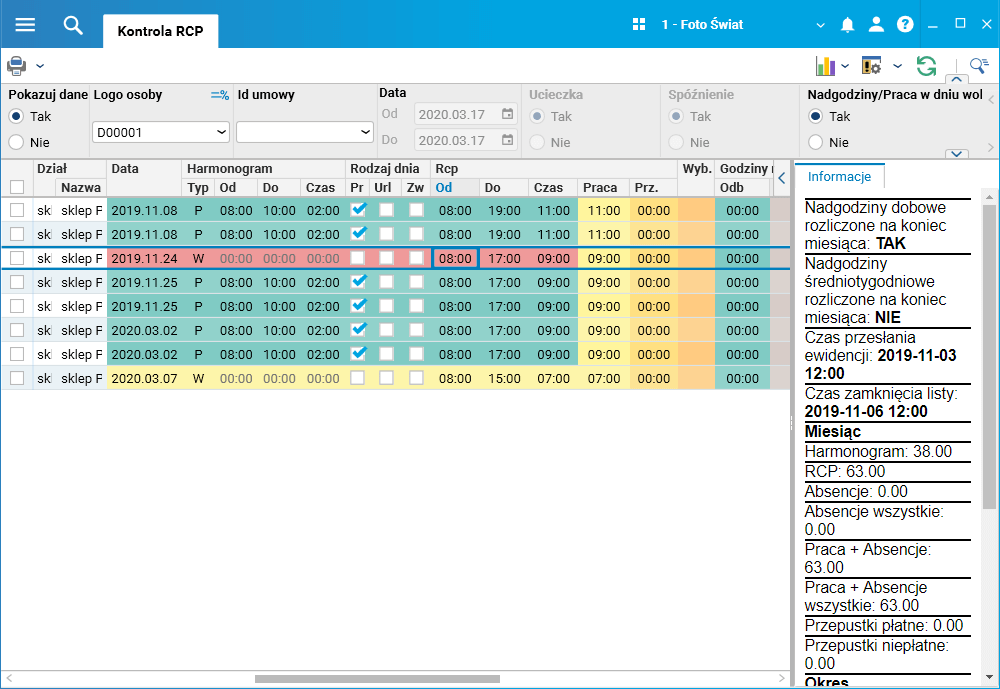Click the green refresh arrows icon
The image size is (1000, 689).
pos(926,65)
